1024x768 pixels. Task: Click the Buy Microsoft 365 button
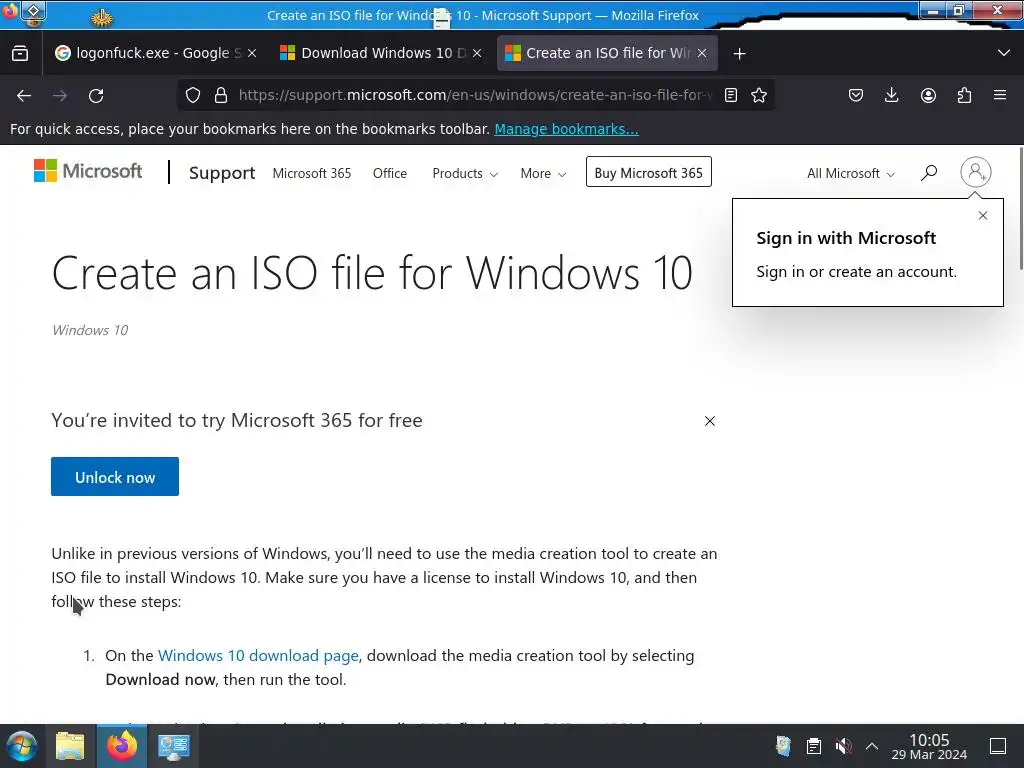(x=648, y=172)
